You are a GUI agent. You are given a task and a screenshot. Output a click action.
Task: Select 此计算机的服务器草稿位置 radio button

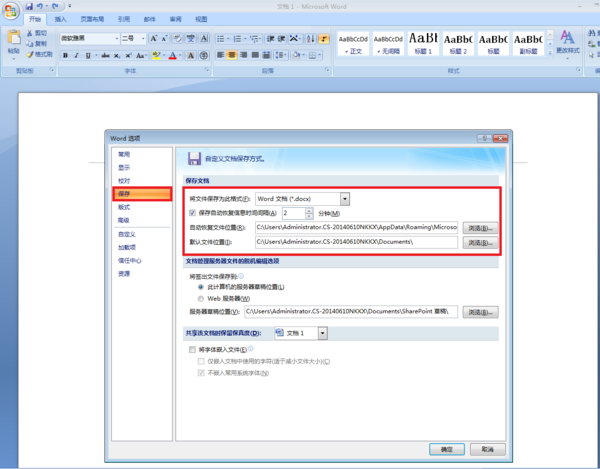201,287
